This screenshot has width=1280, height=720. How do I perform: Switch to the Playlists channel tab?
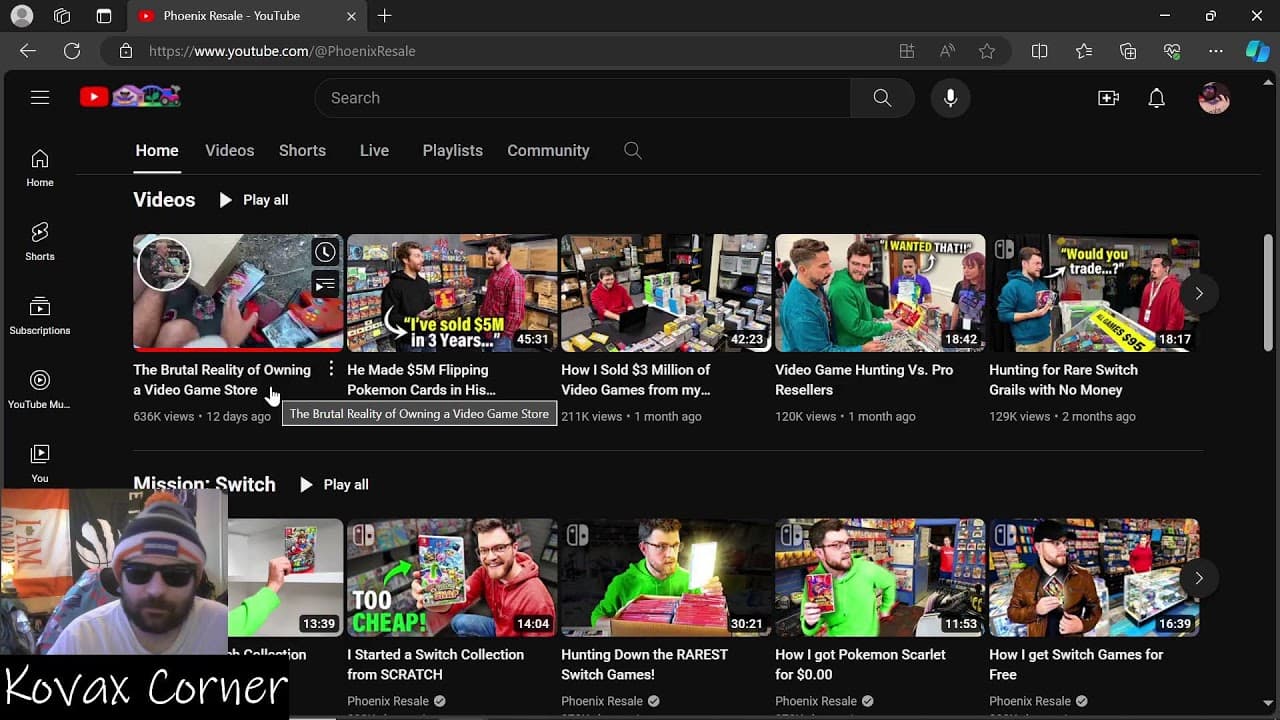(452, 150)
